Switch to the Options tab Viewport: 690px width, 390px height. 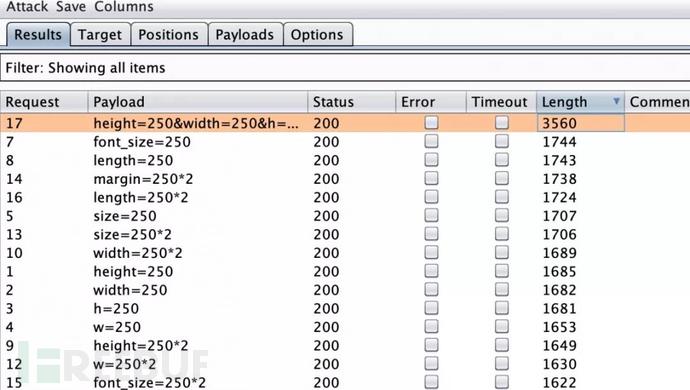click(x=317, y=34)
